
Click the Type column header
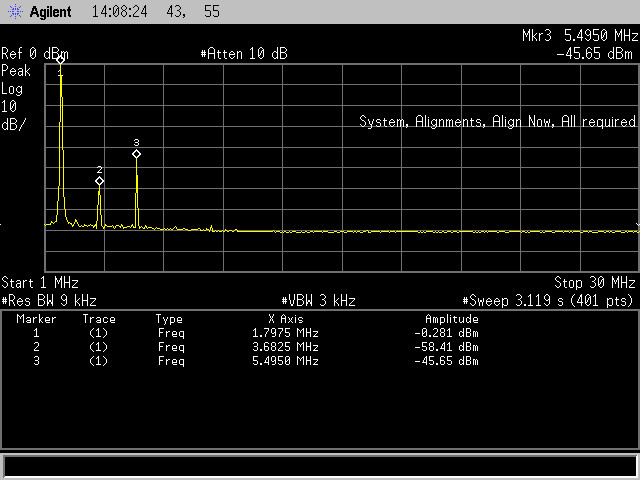[x=169, y=319]
